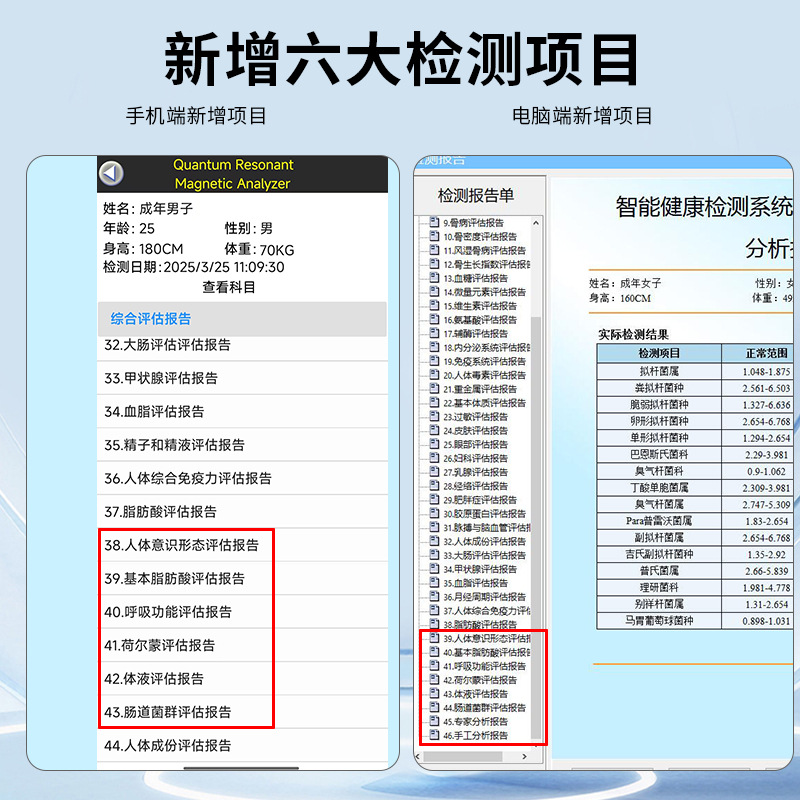Select 38.脂肪酸评估报告 in PC tree
The height and width of the screenshot is (800, 800).
point(480,624)
